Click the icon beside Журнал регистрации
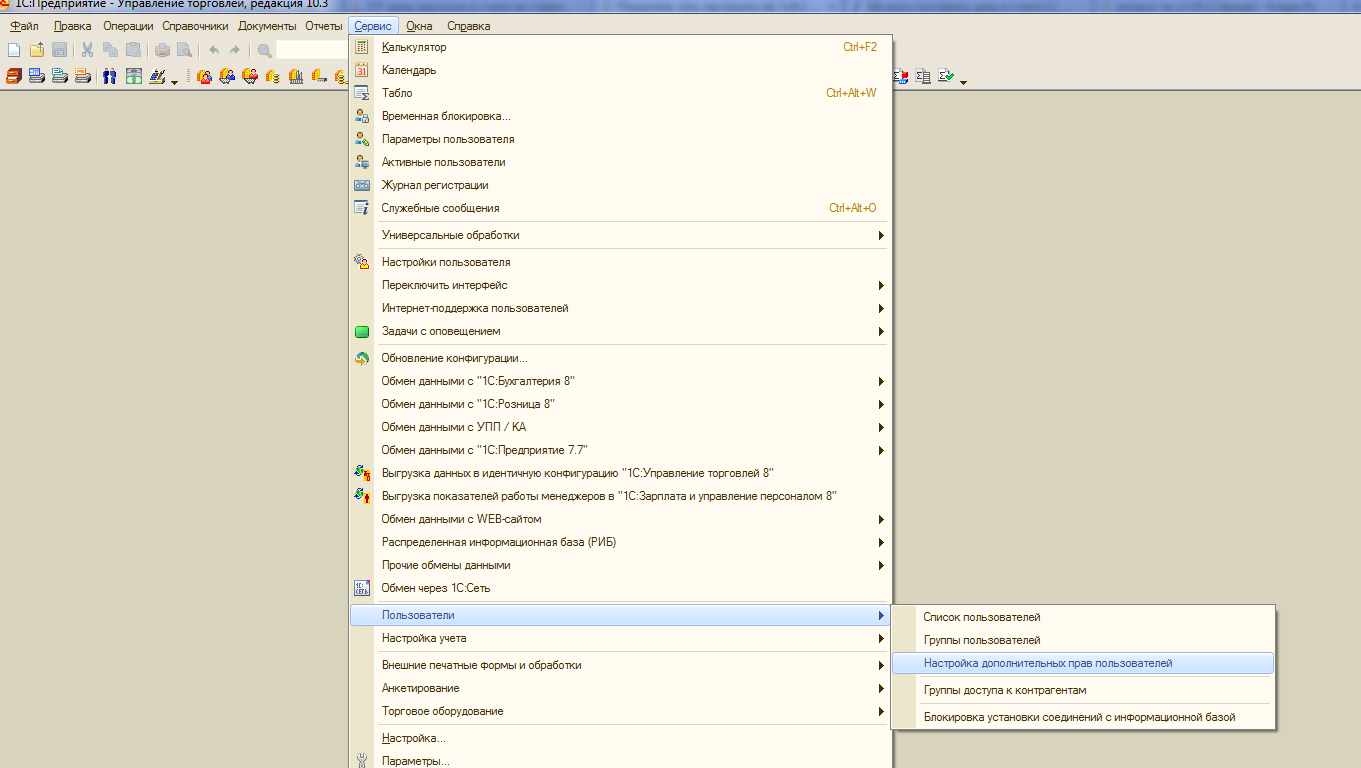The image size is (1361, 768). click(x=362, y=185)
